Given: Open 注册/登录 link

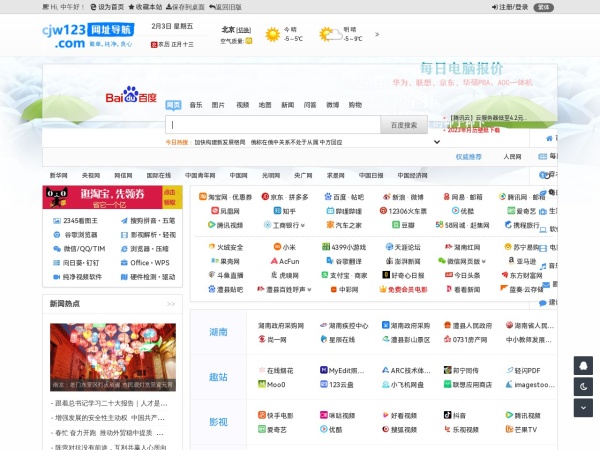Looking at the screenshot, I should (510, 7).
